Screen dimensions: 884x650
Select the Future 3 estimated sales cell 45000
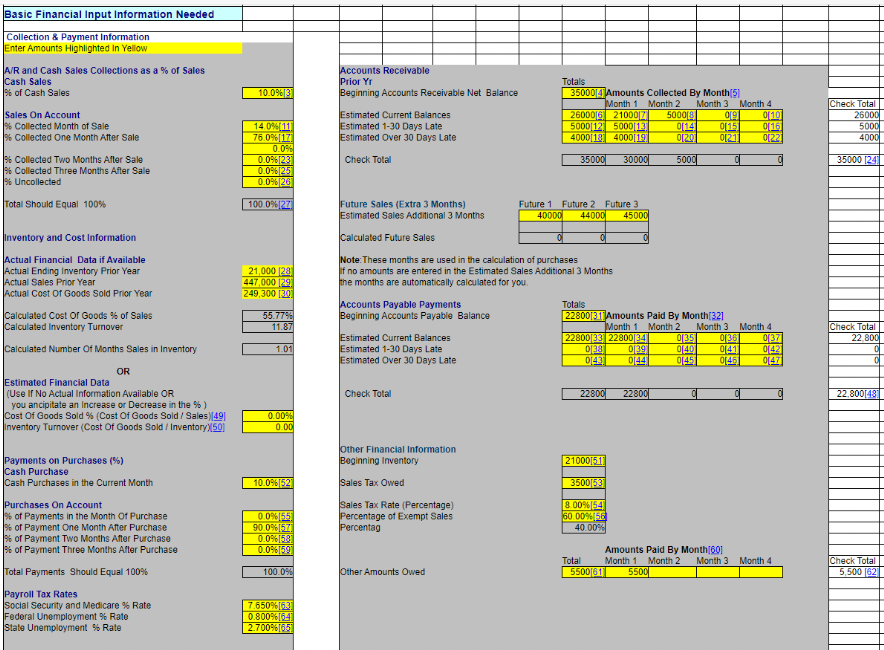coord(627,216)
